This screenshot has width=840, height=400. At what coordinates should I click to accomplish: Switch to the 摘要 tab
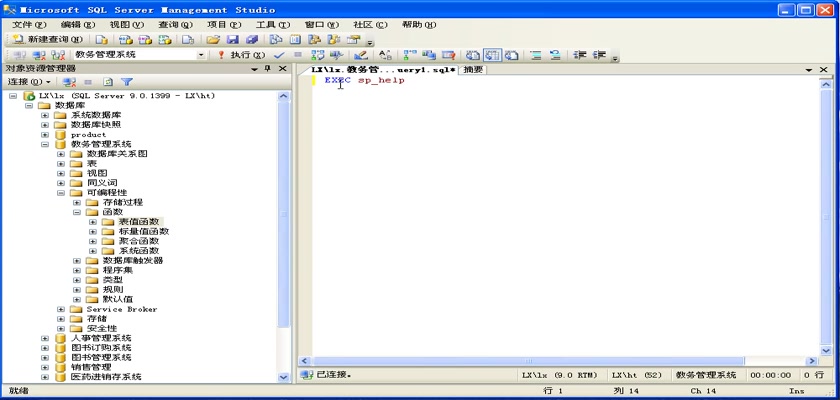point(473,70)
